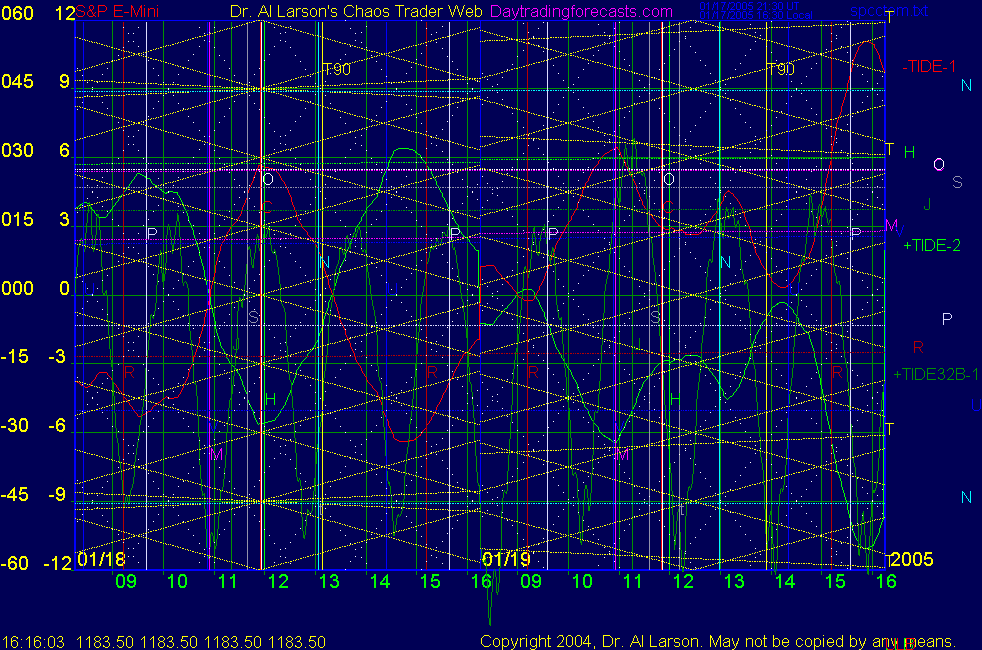Click the '01/17/2005 21:30 UT' timestamp
The image size is (982, 650).
(750, 6)
